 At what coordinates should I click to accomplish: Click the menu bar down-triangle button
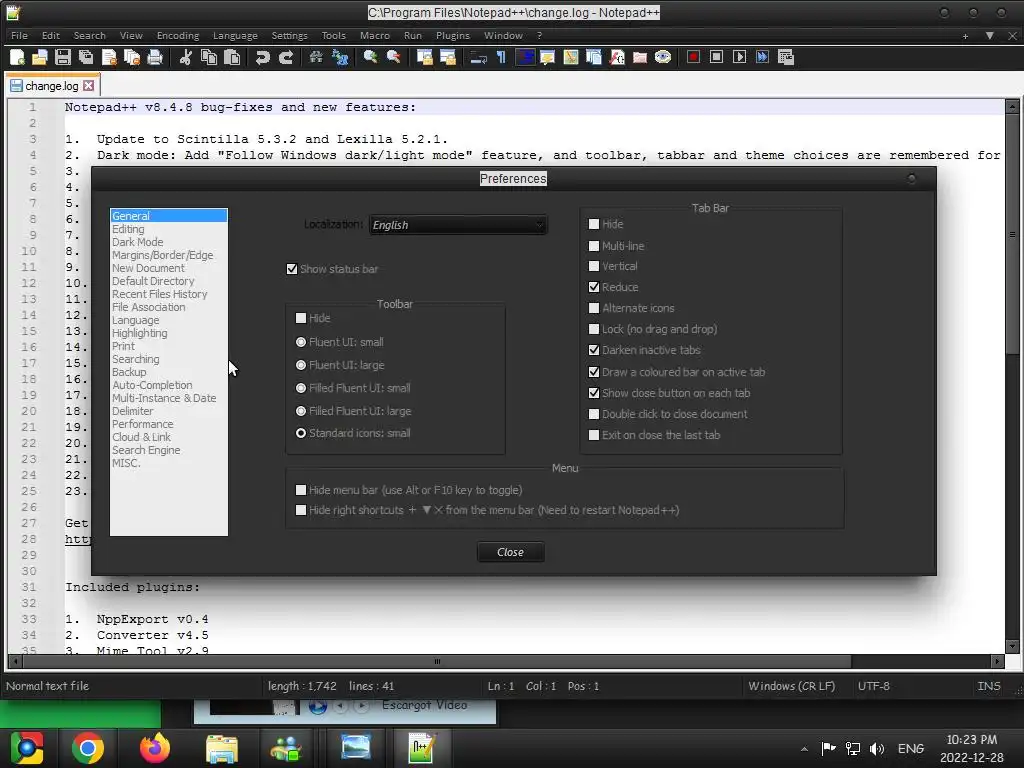(990, 36)
